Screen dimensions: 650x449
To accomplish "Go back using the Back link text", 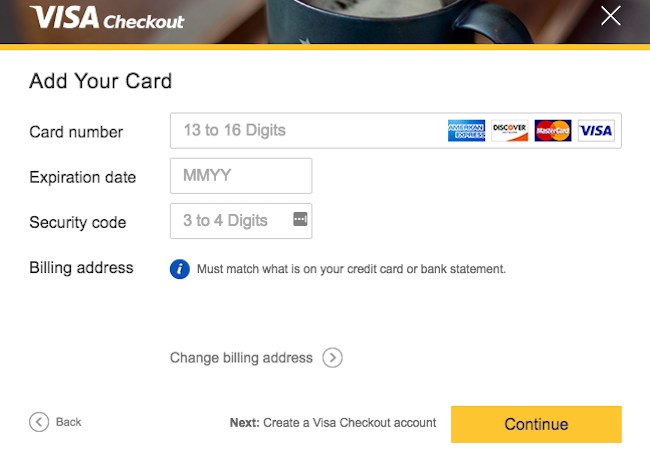I will 68,422.
